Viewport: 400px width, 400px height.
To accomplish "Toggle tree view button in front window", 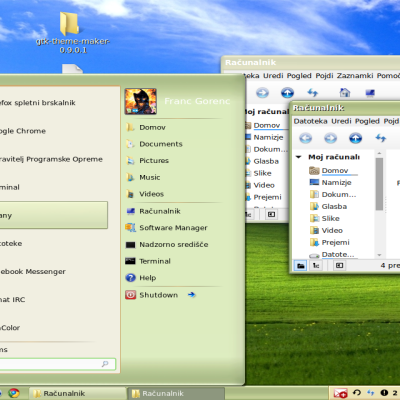I will (316, 266).
